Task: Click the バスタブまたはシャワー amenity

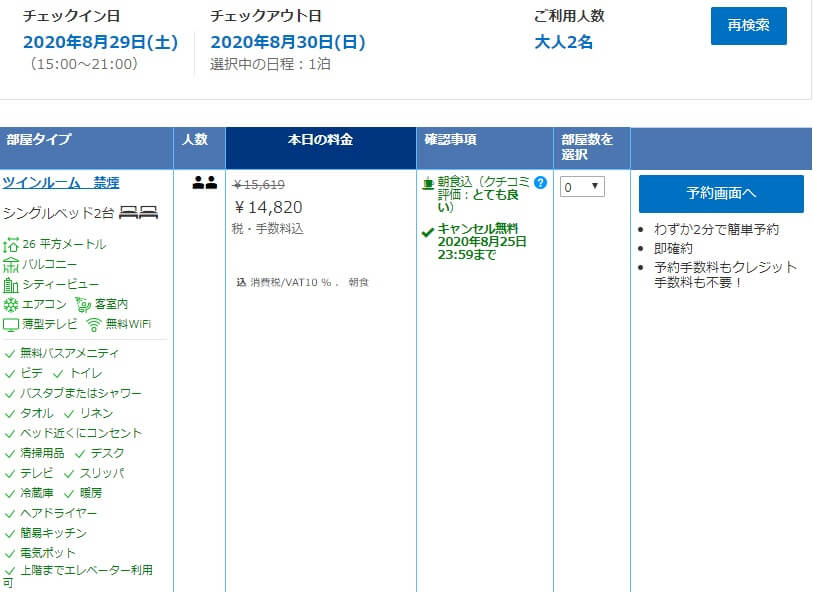Action: [80, 393]
